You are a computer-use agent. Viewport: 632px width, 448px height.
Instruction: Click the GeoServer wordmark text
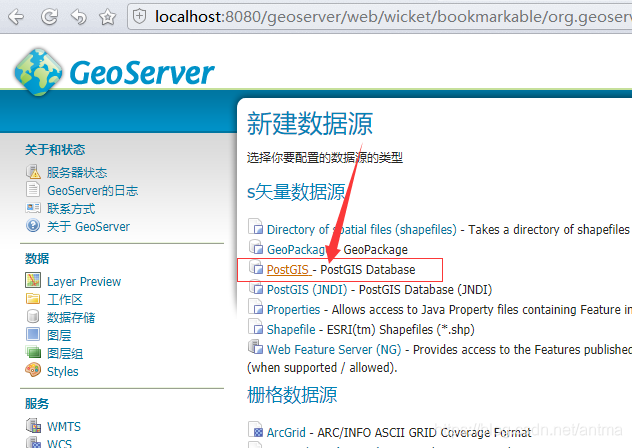142,73
